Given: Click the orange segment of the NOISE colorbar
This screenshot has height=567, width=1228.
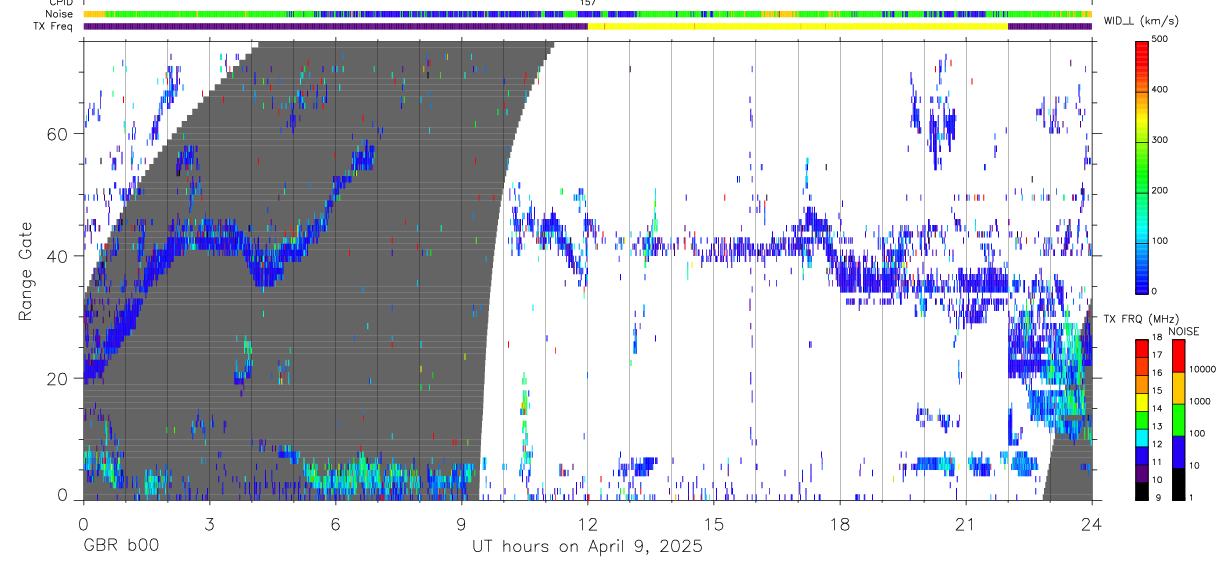Looking at the screenshot, I should tap(1178, 388).
